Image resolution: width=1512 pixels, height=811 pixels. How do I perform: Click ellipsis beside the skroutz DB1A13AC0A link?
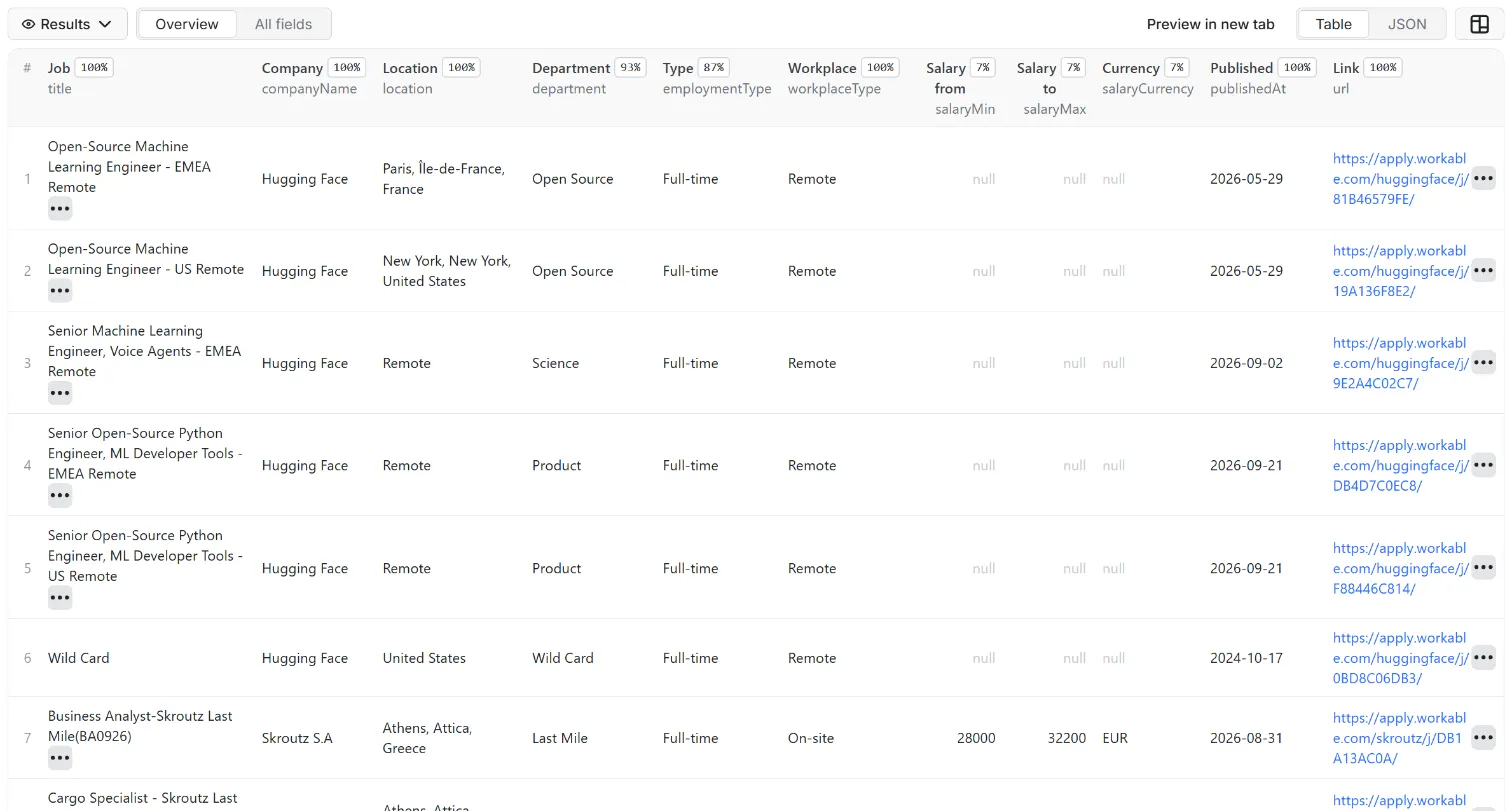[x=1484, y=738]
